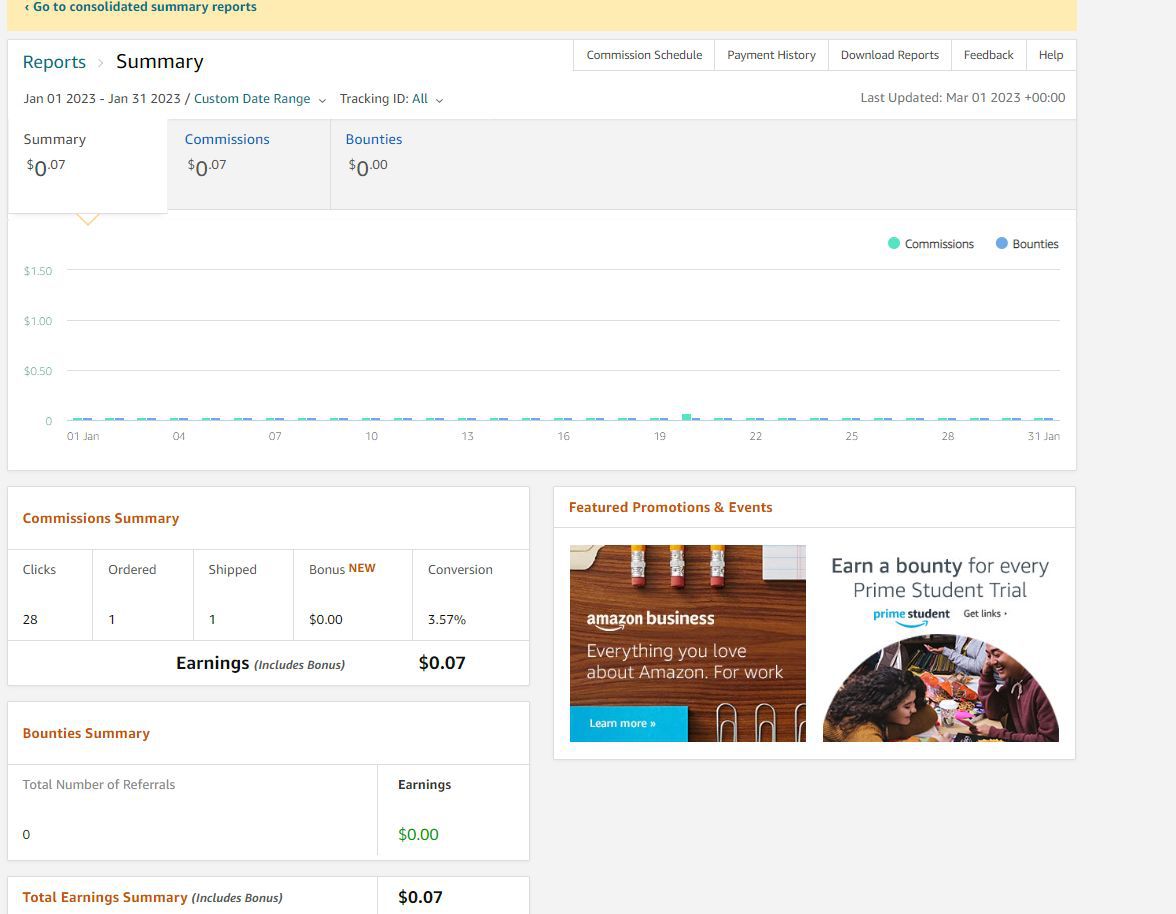Screen dimensions: 1176x914
Task: Click the Bounties legend label
Action: [1035, 244]
